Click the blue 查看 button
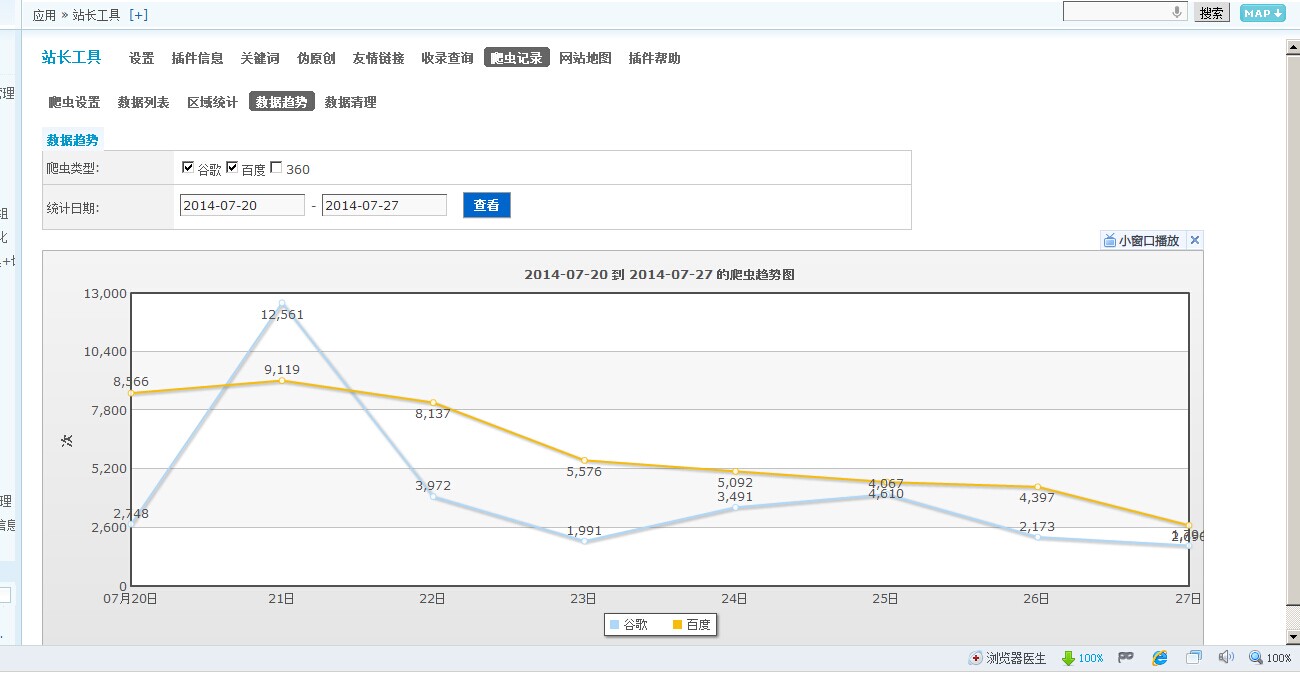Image resolution: width=1300 pixels, height=673 pixels. point(487,205)
